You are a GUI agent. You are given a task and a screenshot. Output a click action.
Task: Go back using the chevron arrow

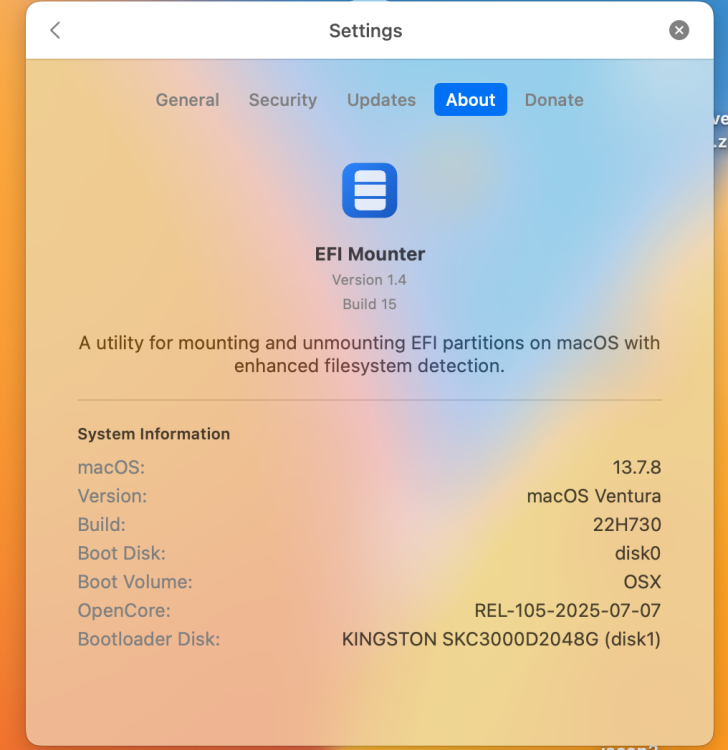(x=55, y=30)
